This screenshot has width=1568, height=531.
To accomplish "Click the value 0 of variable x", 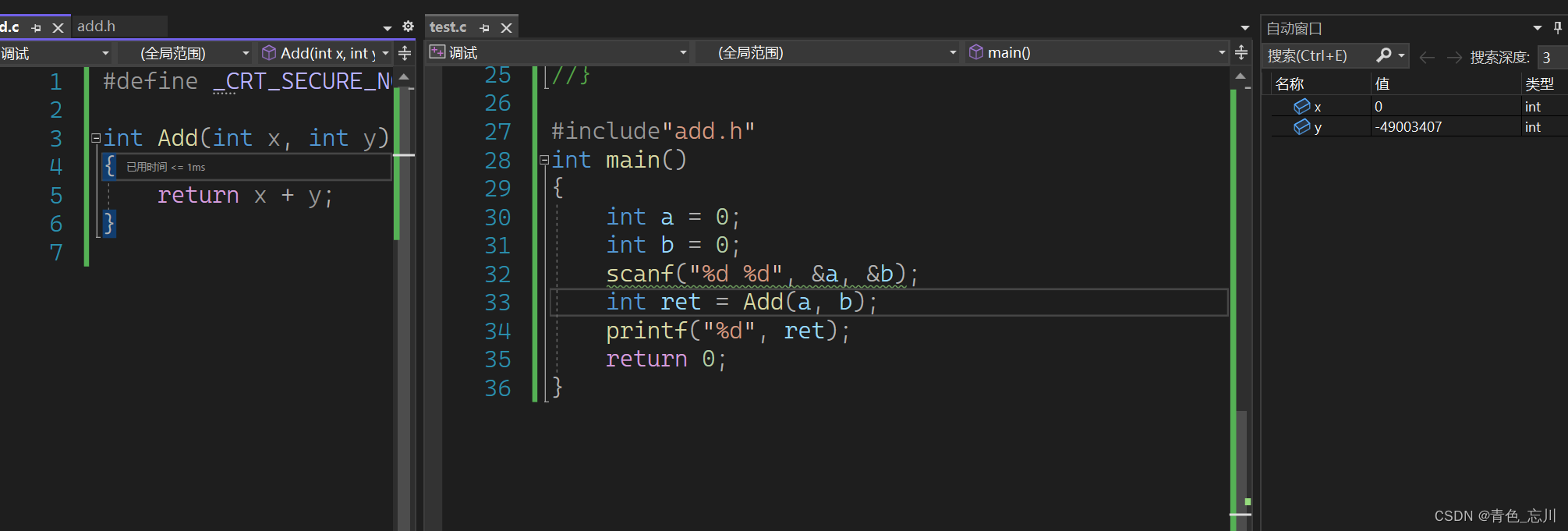I will click(x=1379, y=107).
